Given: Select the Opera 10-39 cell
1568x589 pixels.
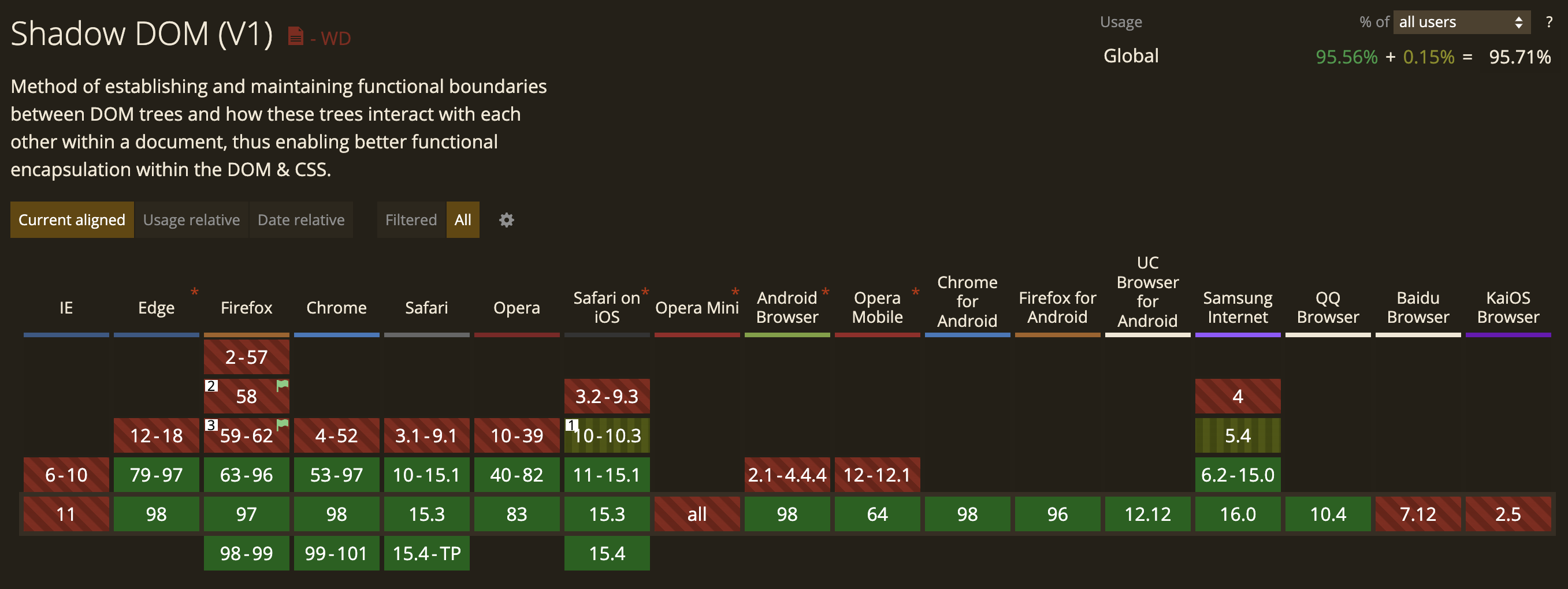Looking at the screenshot, I should (517, 435).
